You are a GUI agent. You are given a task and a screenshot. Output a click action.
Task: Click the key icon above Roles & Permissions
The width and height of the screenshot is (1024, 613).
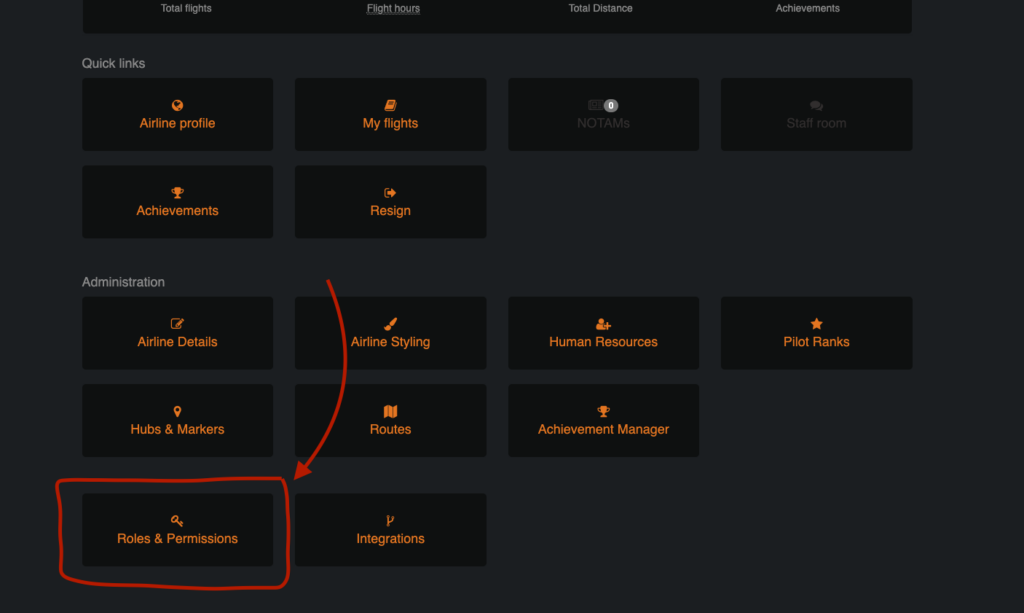click(177, 520)
